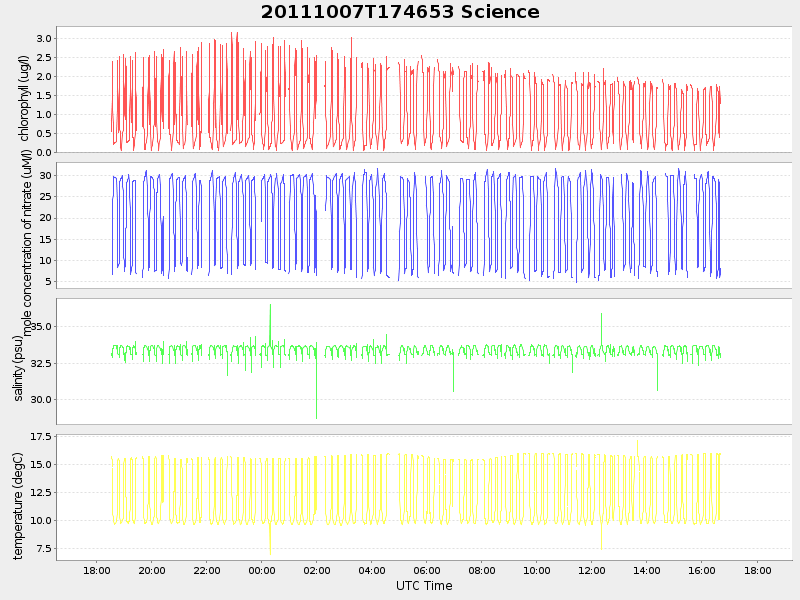Click the 30 tick on nitrate axis
This screenshot has height=600, width=800.
46,176
